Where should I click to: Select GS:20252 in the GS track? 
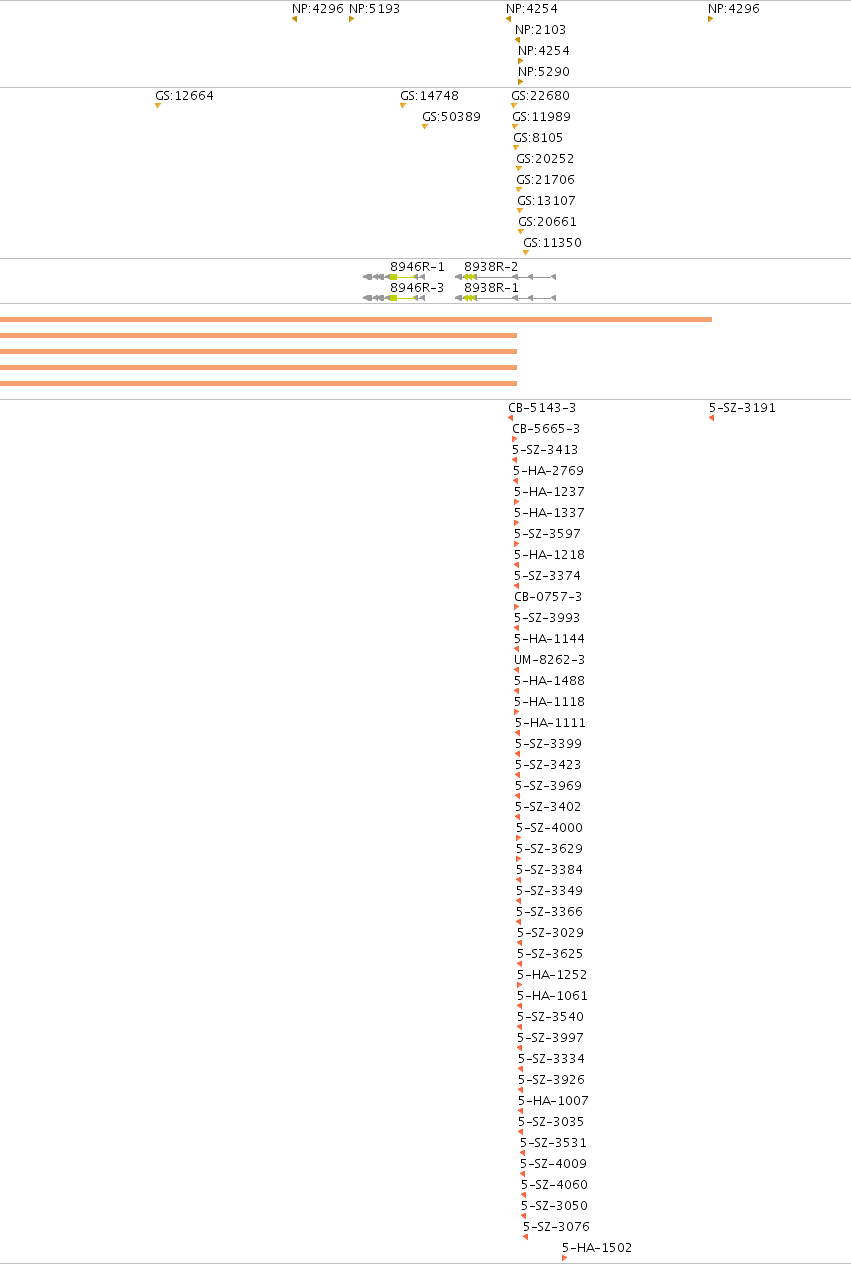(545, 160)
